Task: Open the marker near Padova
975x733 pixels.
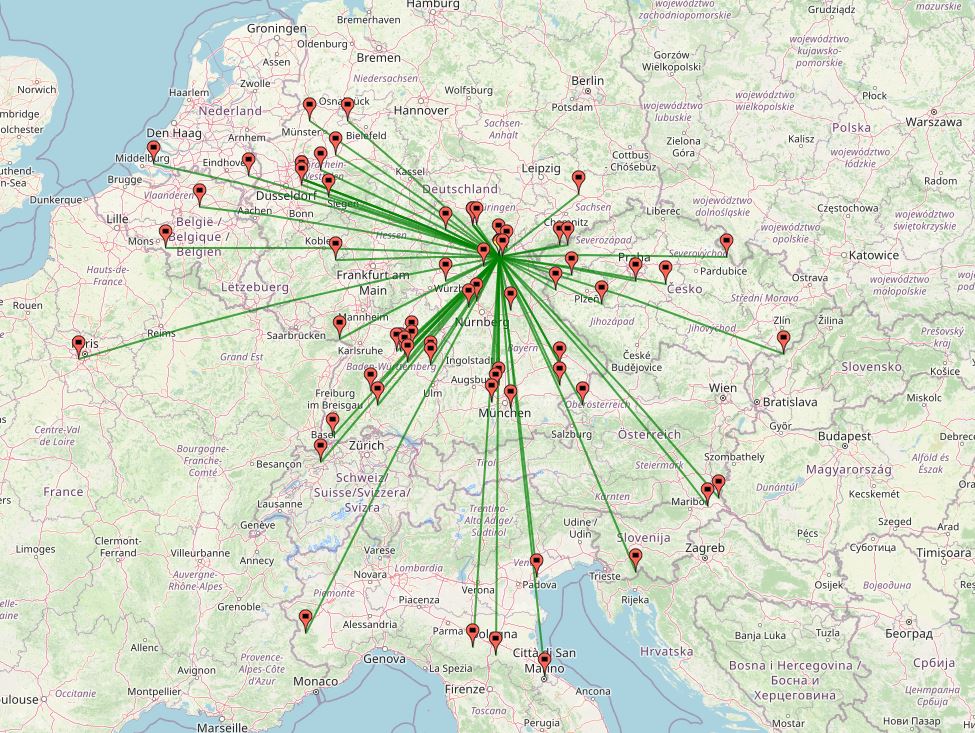Action: click(x=537, y=563)
